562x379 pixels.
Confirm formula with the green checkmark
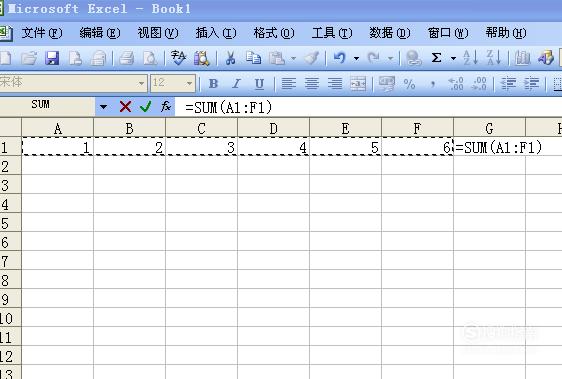point(146,106)
